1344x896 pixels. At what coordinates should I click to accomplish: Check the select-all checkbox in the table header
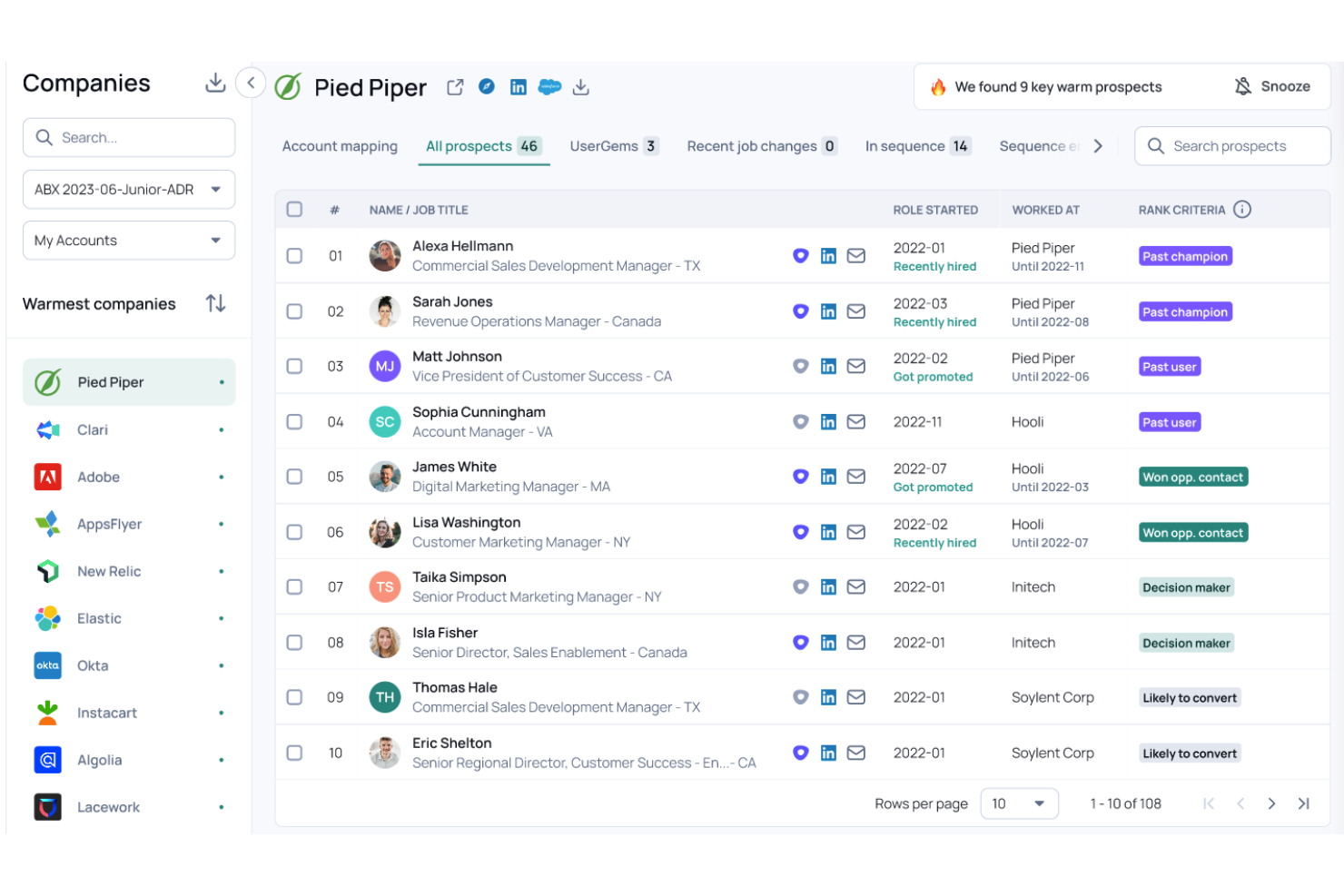(x=294, y=209)
